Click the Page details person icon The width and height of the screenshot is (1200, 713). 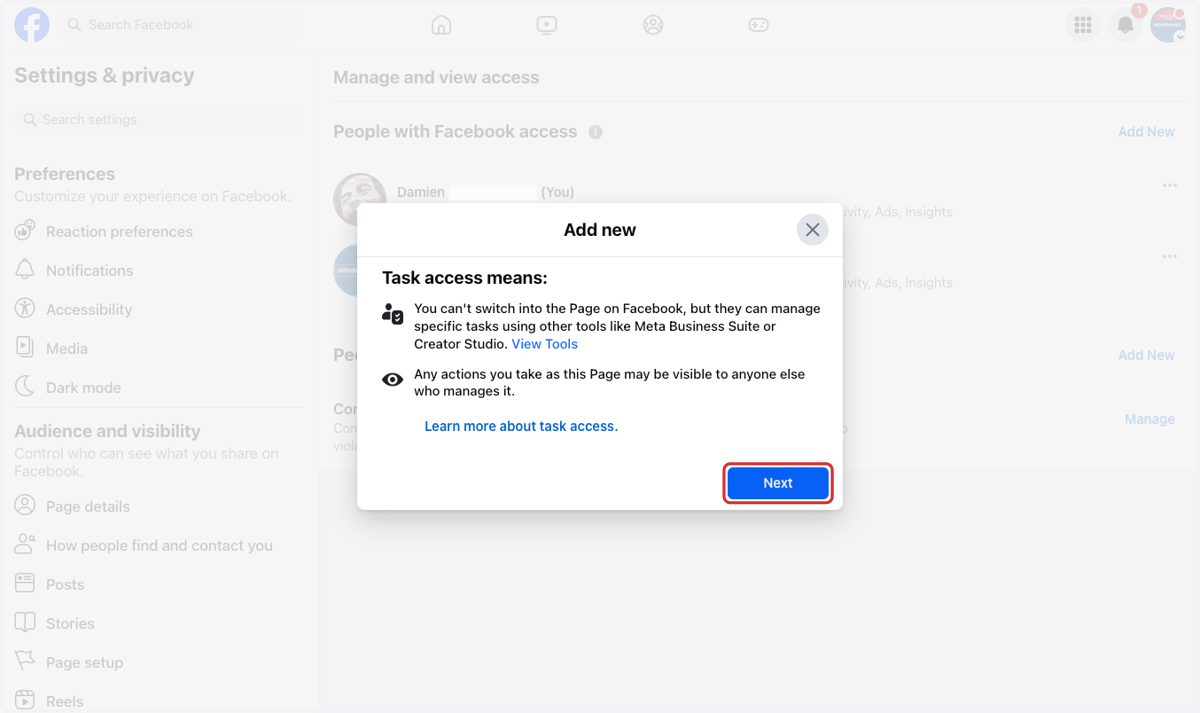click(25, 506)
